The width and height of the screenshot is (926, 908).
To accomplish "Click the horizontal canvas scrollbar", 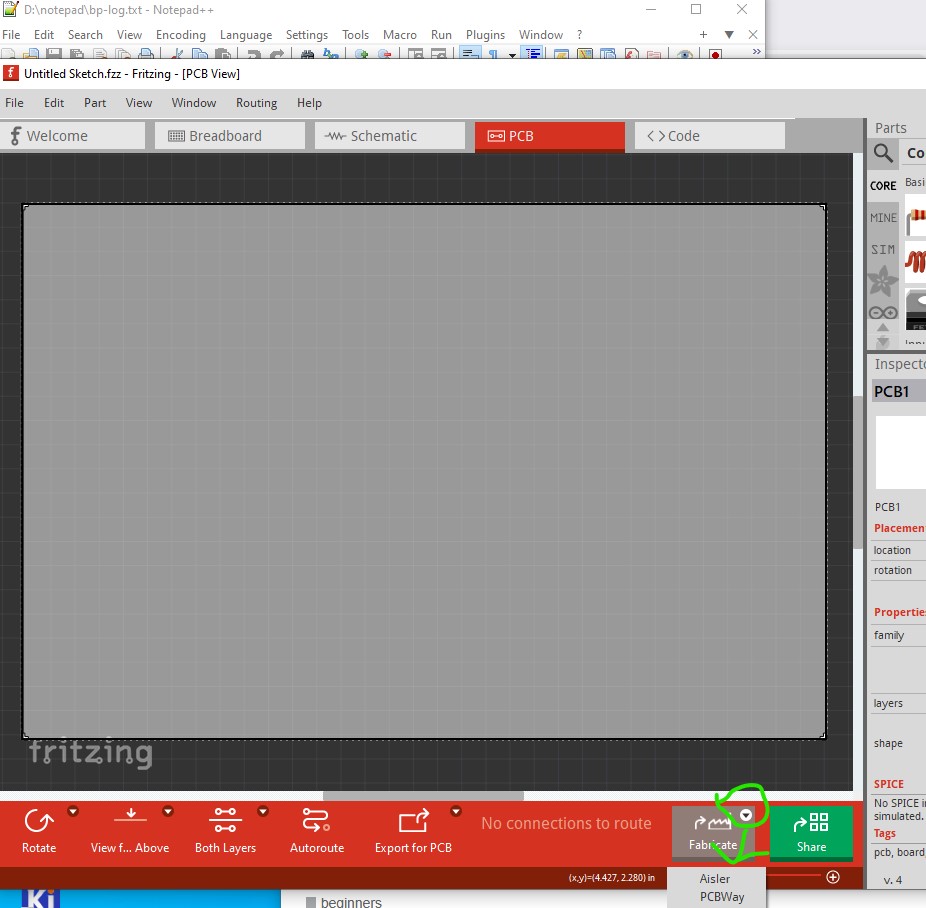I will (x=422, y=796).
